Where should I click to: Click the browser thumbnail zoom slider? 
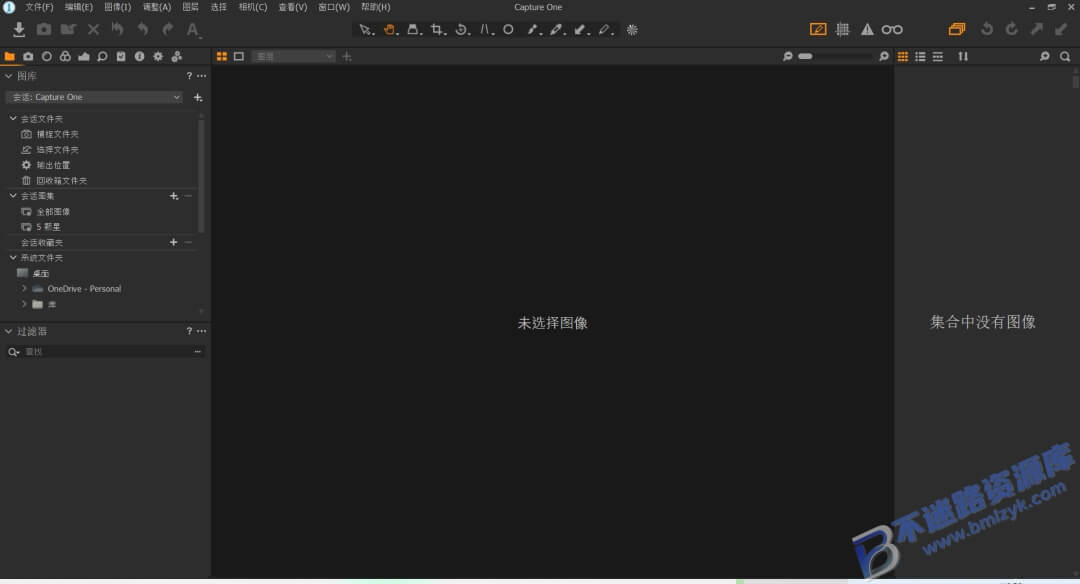[834, 56]
